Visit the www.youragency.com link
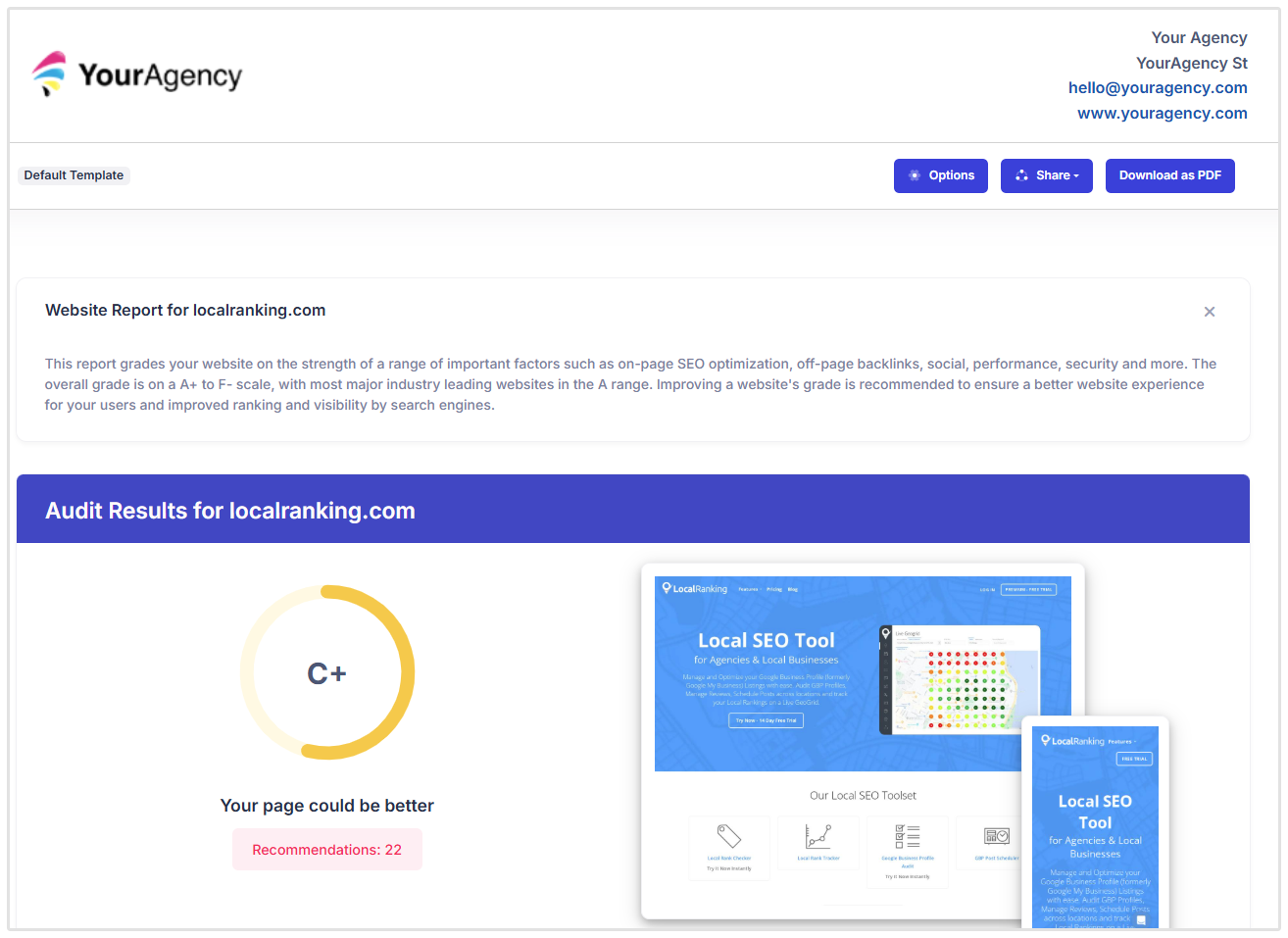1288x938 pixels. (1162, 113)
